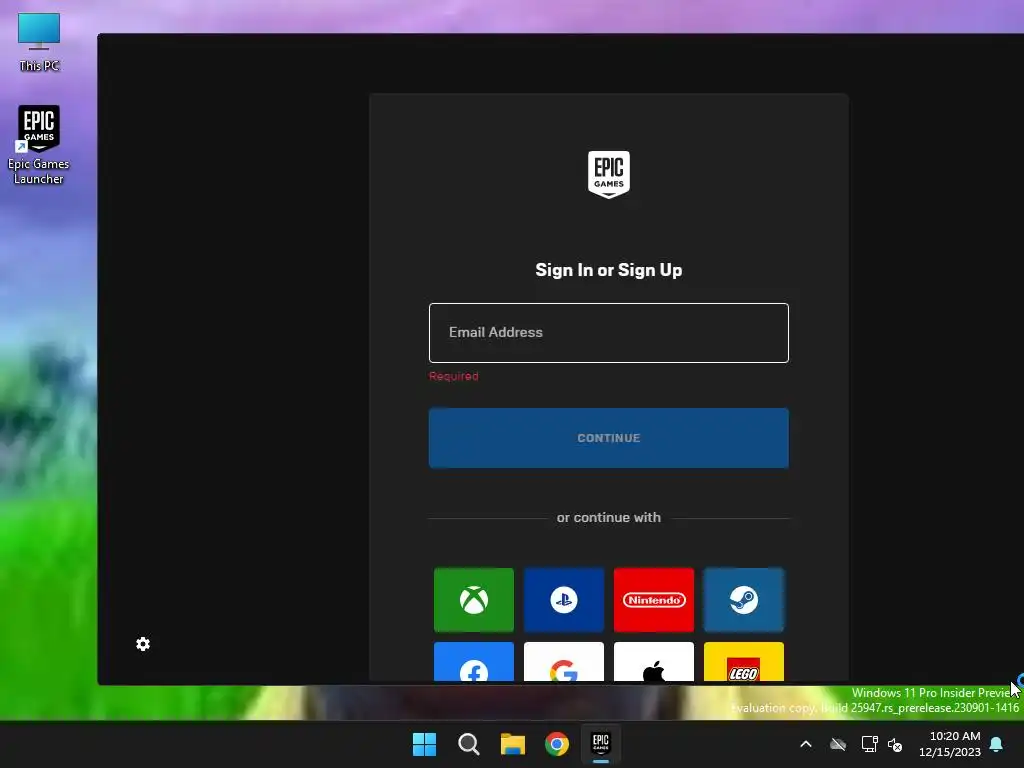
Task: Open File Explorer from taskbar
Action: tap(513, 744)
